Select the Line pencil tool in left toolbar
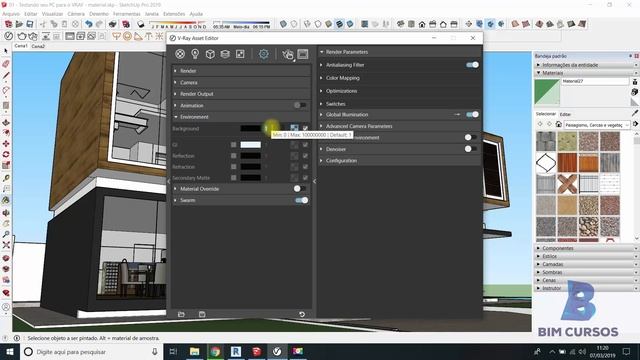The height and width of the screenshot is (360, 640). pos(6,76)
